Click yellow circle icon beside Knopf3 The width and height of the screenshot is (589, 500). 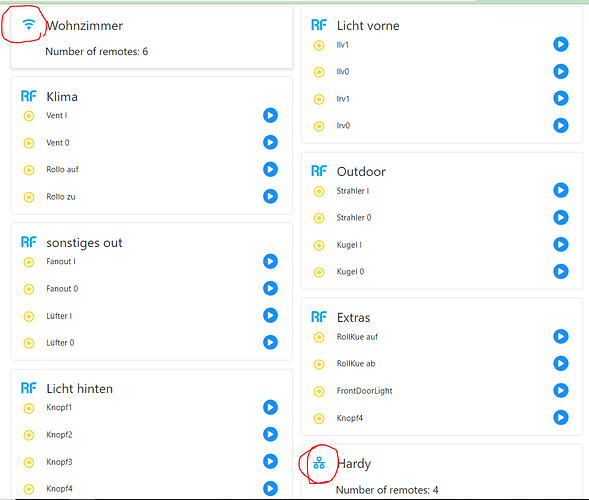pos(29,462)
